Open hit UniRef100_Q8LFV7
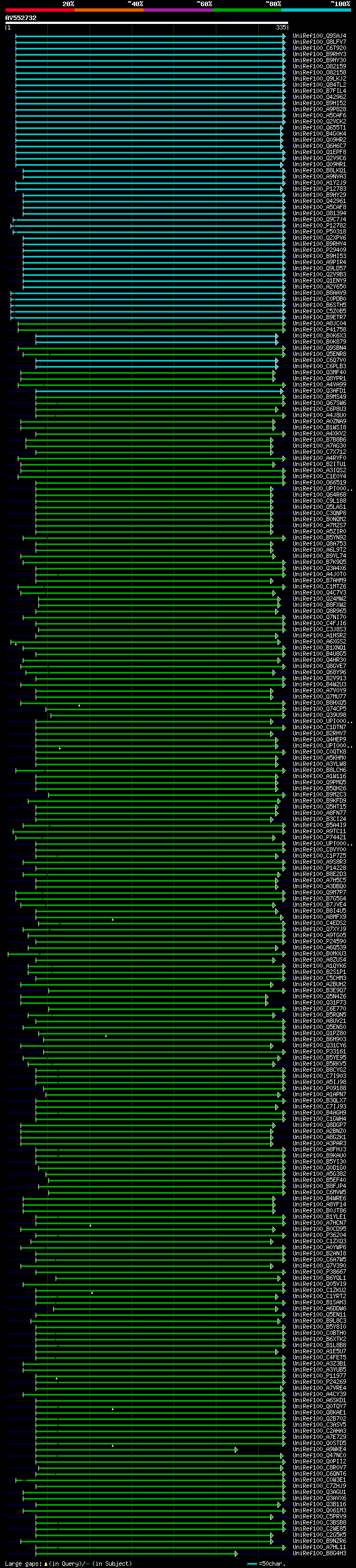 (x=319, y=42)
